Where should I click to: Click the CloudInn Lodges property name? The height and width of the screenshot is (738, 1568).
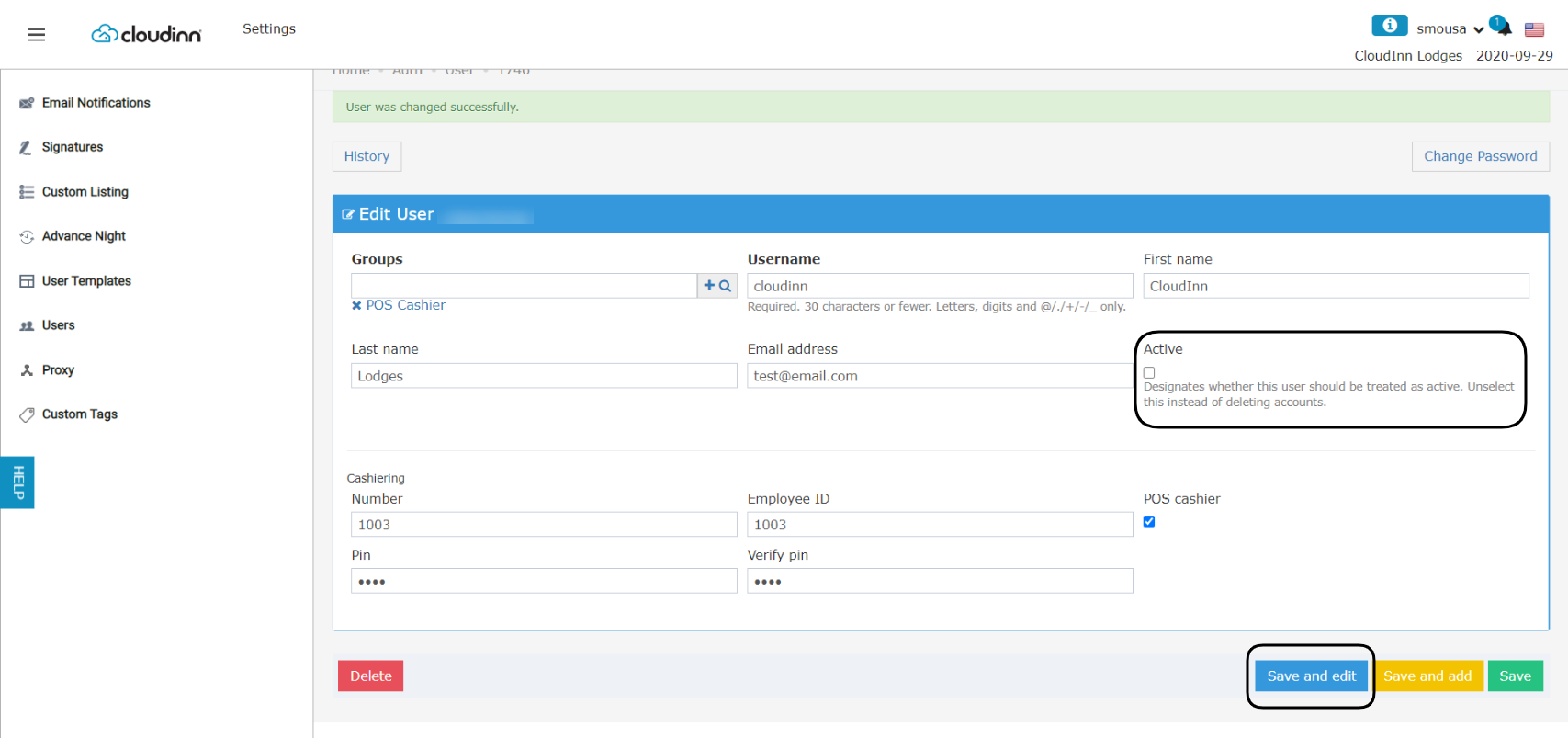pos(1408,56)
